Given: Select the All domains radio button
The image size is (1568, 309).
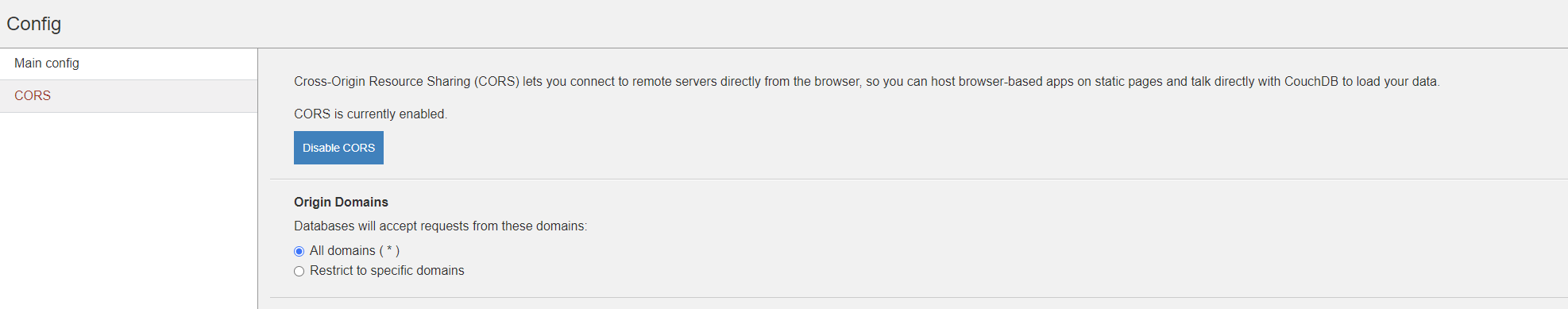Looking at the screenshot, I should pos(299,251).
